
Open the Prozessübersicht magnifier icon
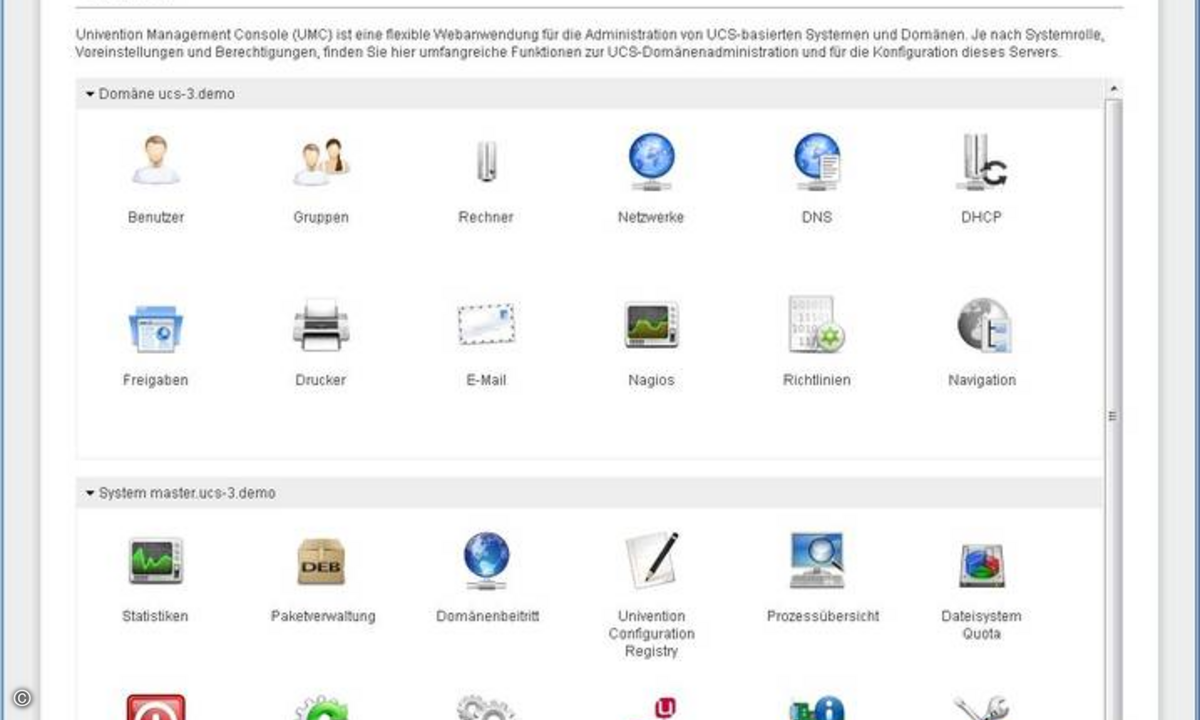coord(817,560)
